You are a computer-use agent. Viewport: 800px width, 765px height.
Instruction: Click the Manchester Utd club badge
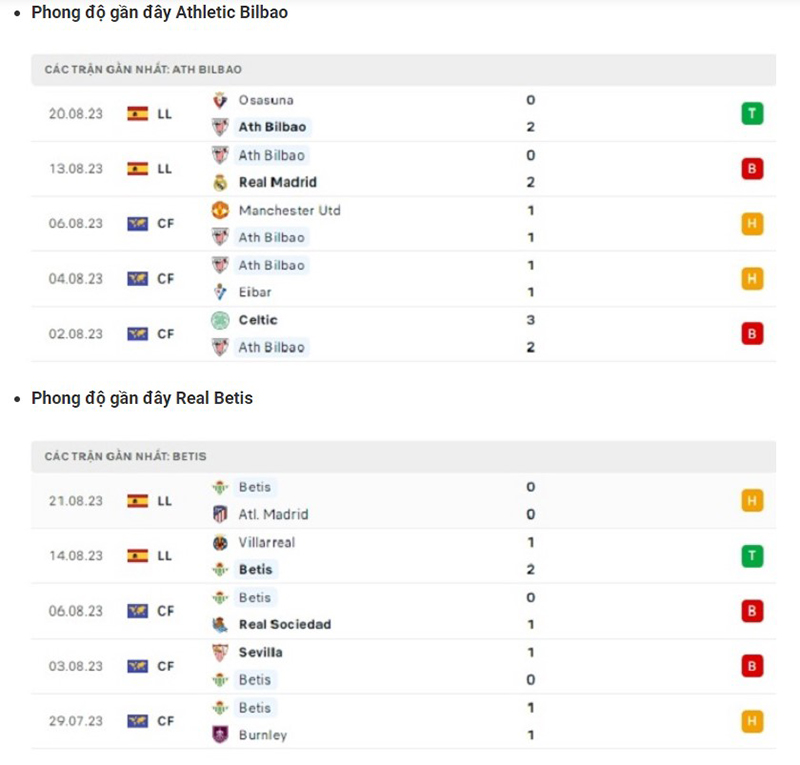click(x=221, y=211)
